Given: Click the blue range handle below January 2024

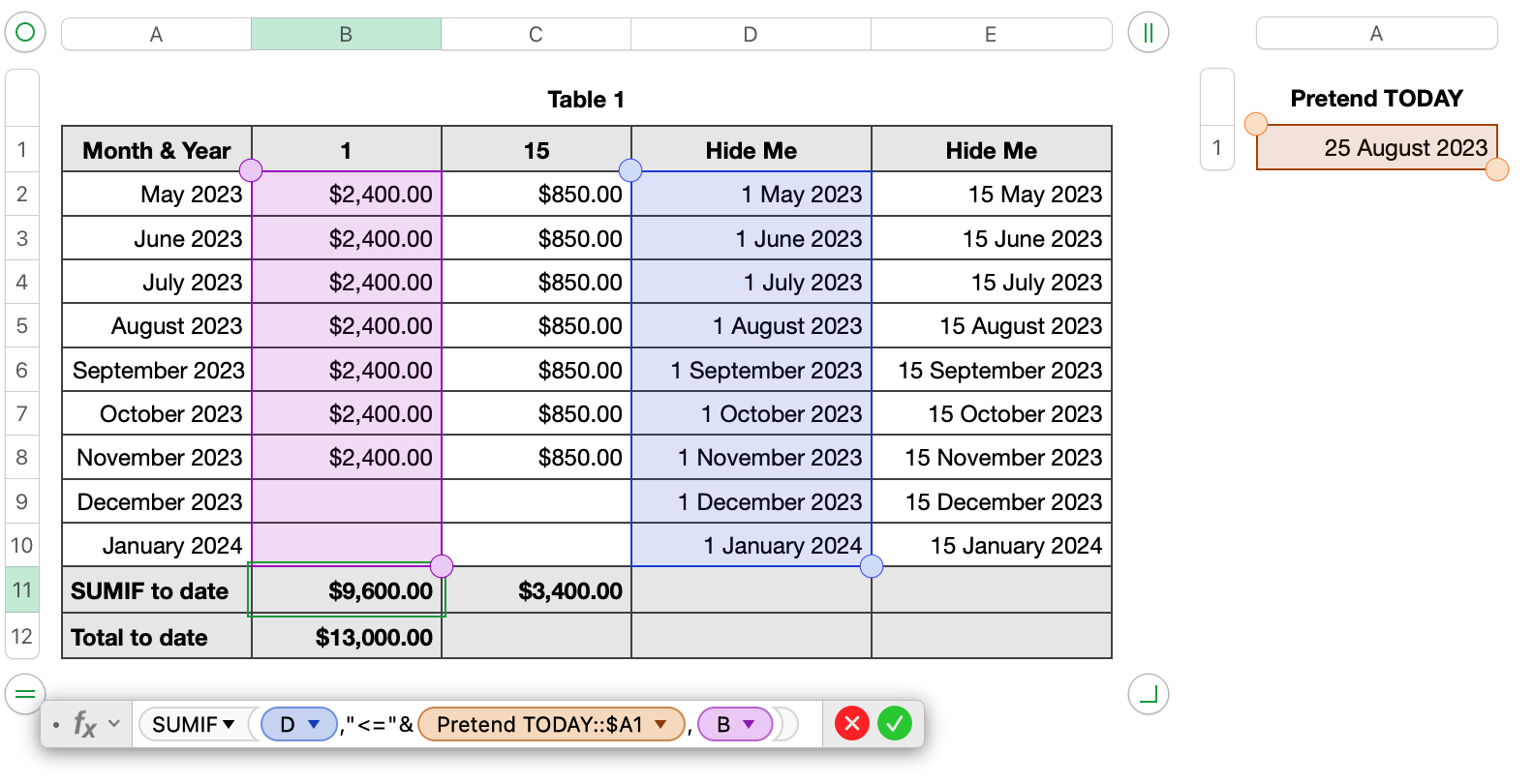Looking at the screenshot, I should [x=872, y=566].
